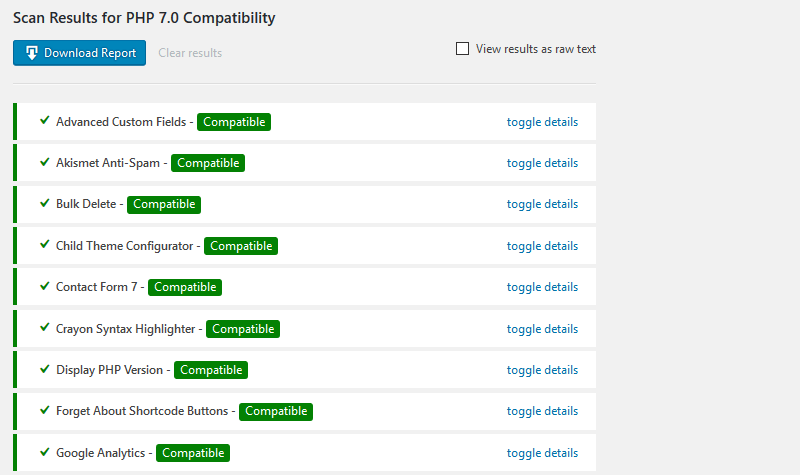Toggle details for Google Analytics
Viewport: 800px width, 475px height.
(542, 453)
